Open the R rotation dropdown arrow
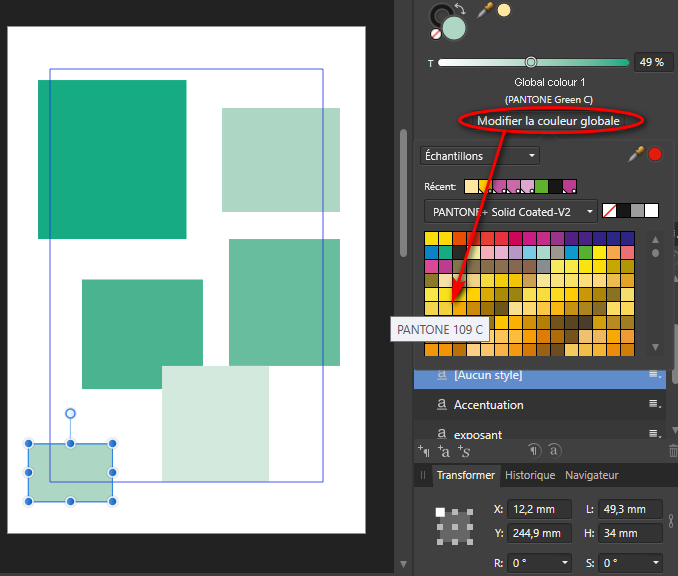Screen dimensions: 678x576 pyautogui.click(x=565, y=563)
